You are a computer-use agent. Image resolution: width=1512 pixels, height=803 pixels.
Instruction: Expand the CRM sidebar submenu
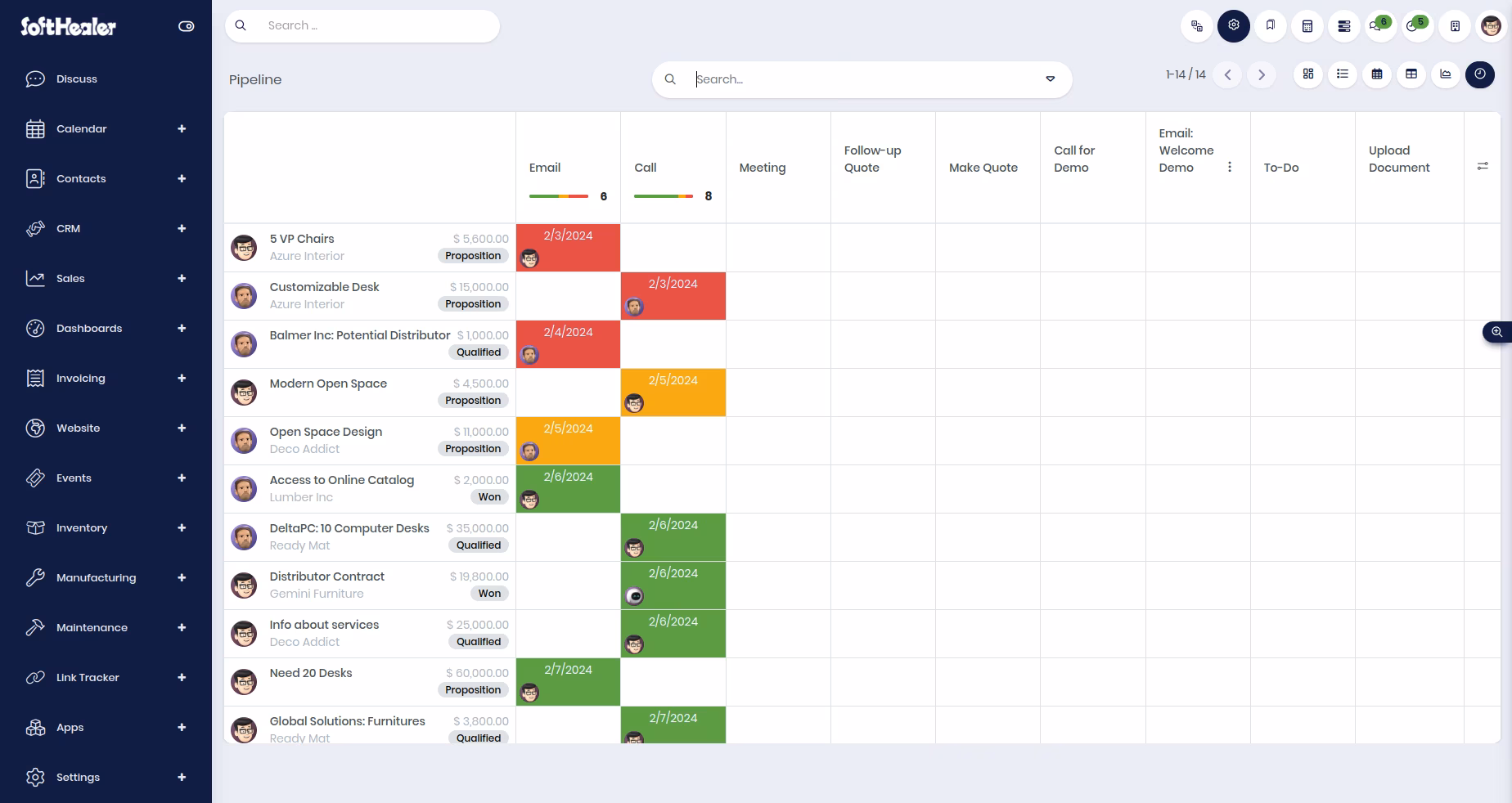[x=182, y=229]
